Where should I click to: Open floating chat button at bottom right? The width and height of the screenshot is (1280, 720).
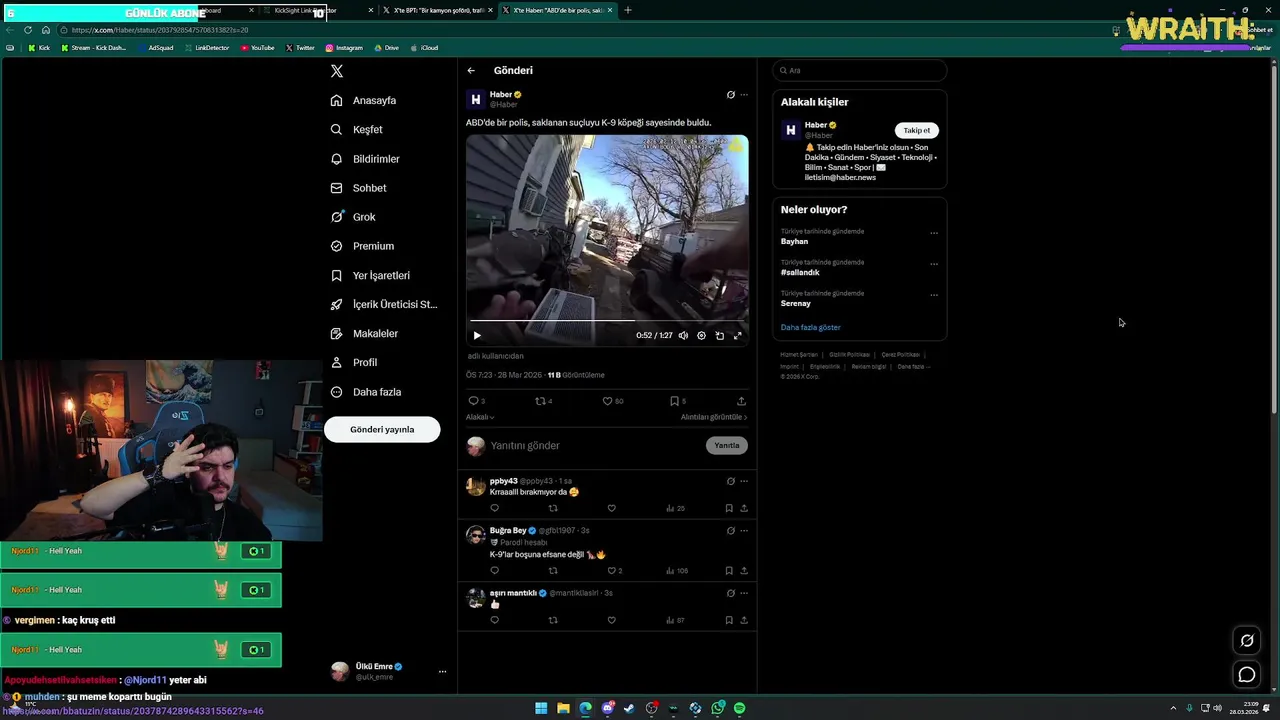tap(1247, 675)
